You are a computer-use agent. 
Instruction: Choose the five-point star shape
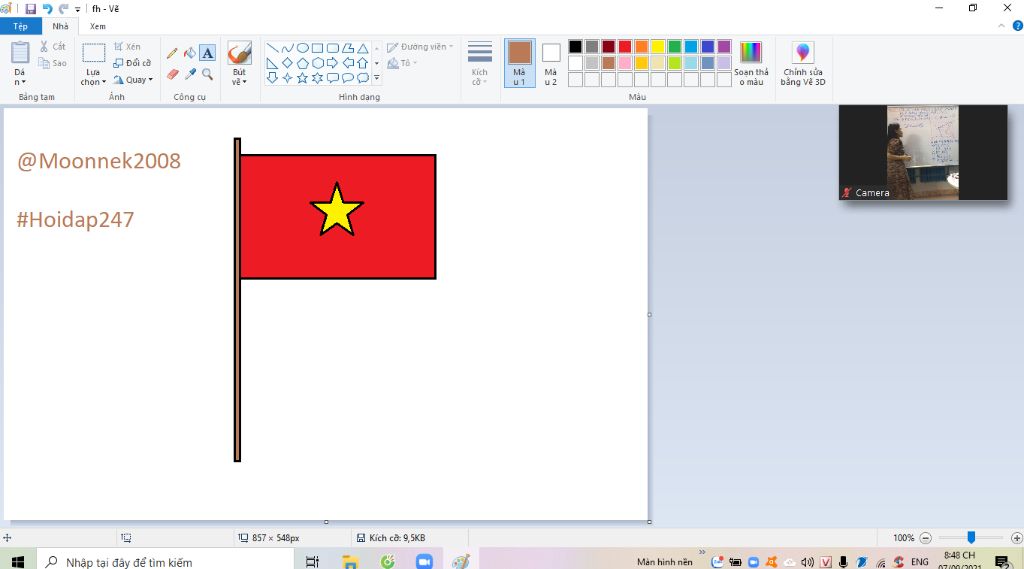[302, 78]
